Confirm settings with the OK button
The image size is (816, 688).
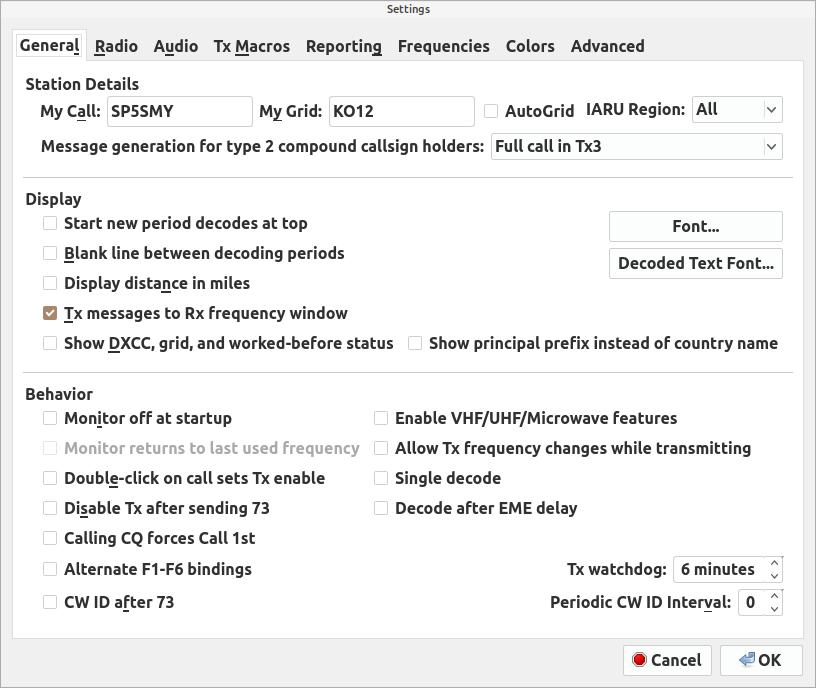click(x=761, y=660)
